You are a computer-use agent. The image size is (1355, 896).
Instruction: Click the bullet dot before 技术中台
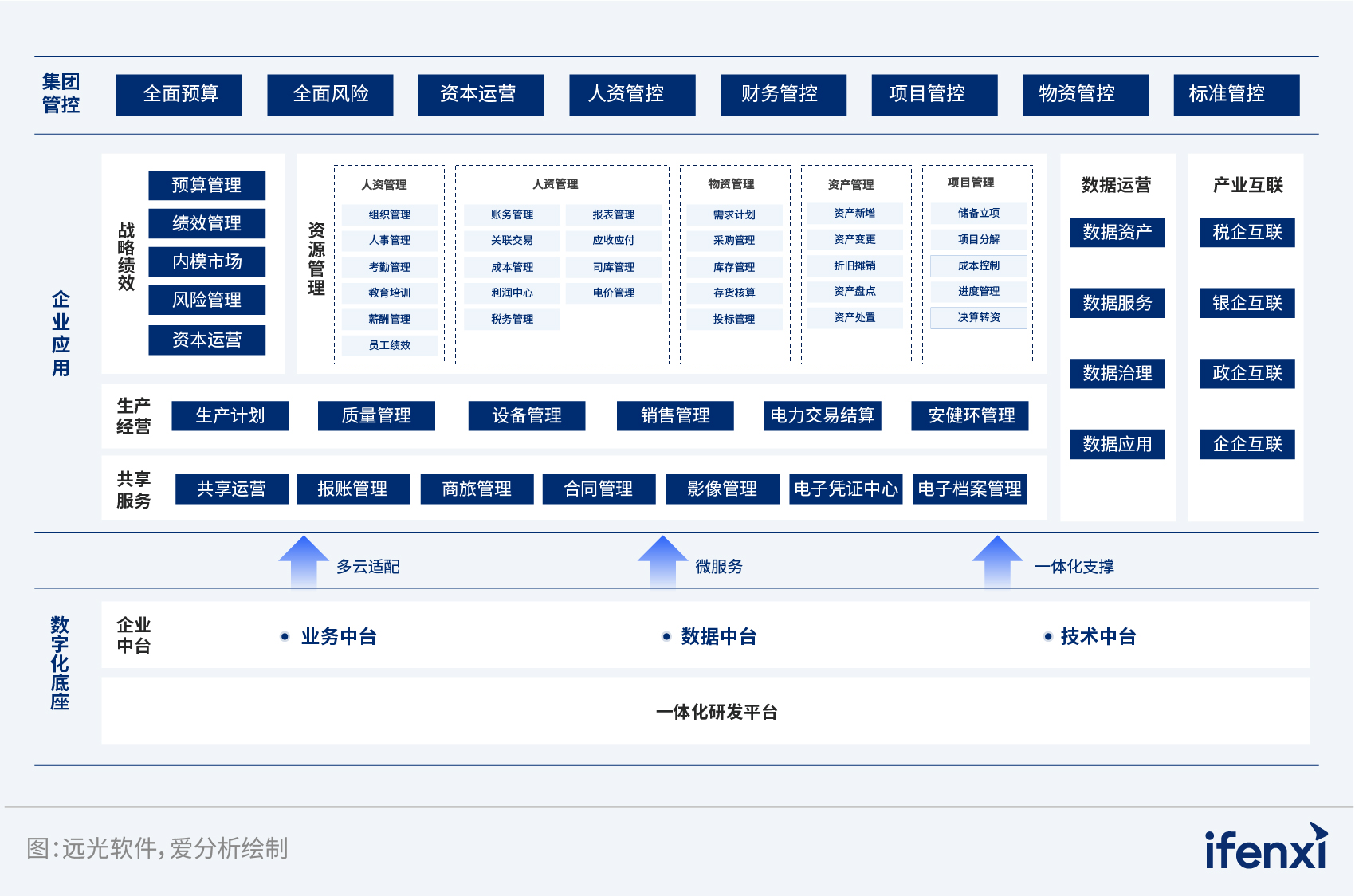[1047, 636]
